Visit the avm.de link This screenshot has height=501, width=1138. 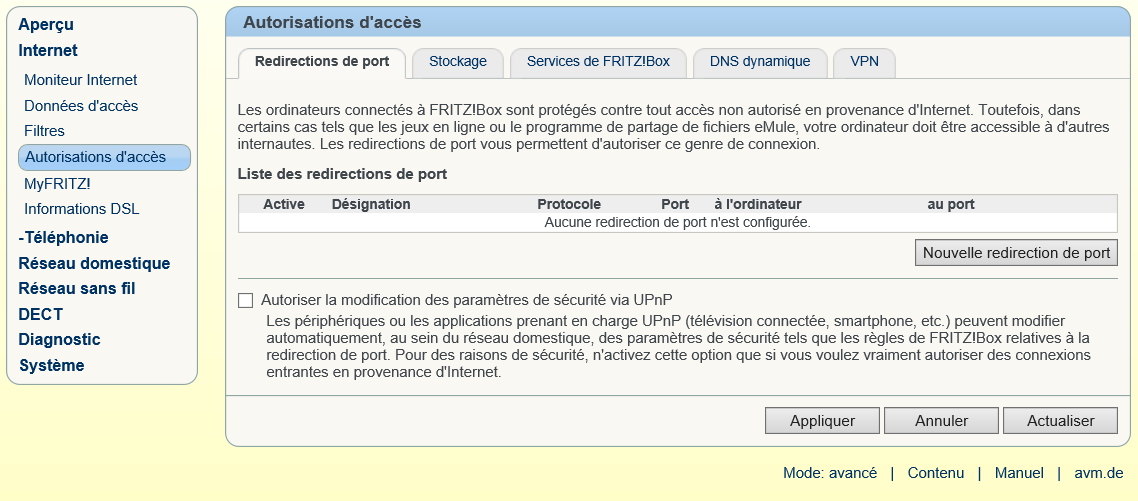pos(1099,473)
